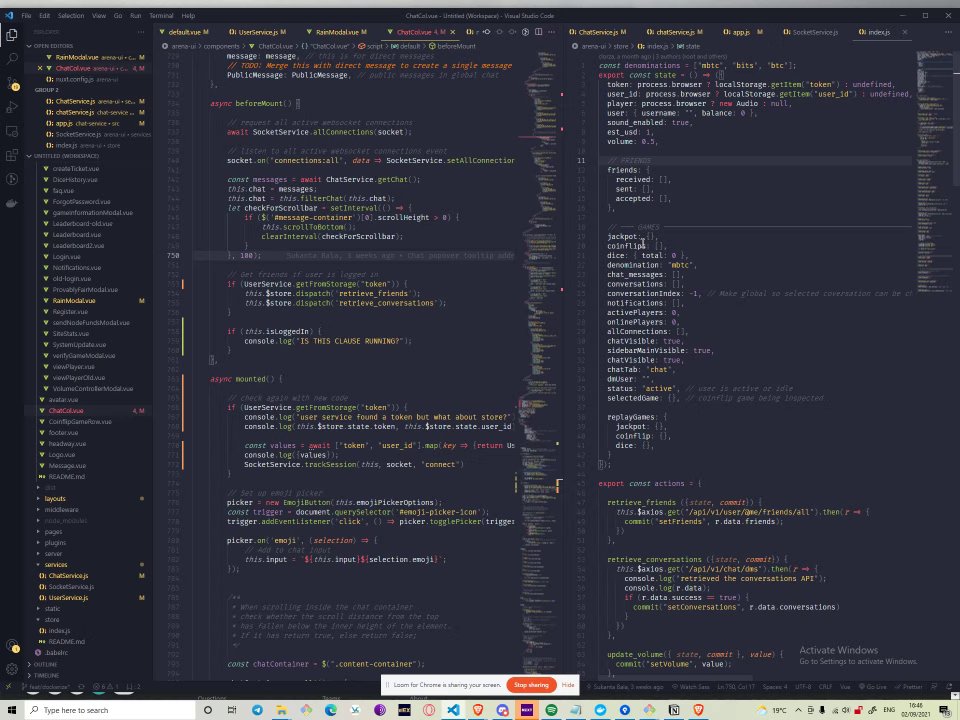
Task: Expand the layouts folder
Action: pos(55,499)
